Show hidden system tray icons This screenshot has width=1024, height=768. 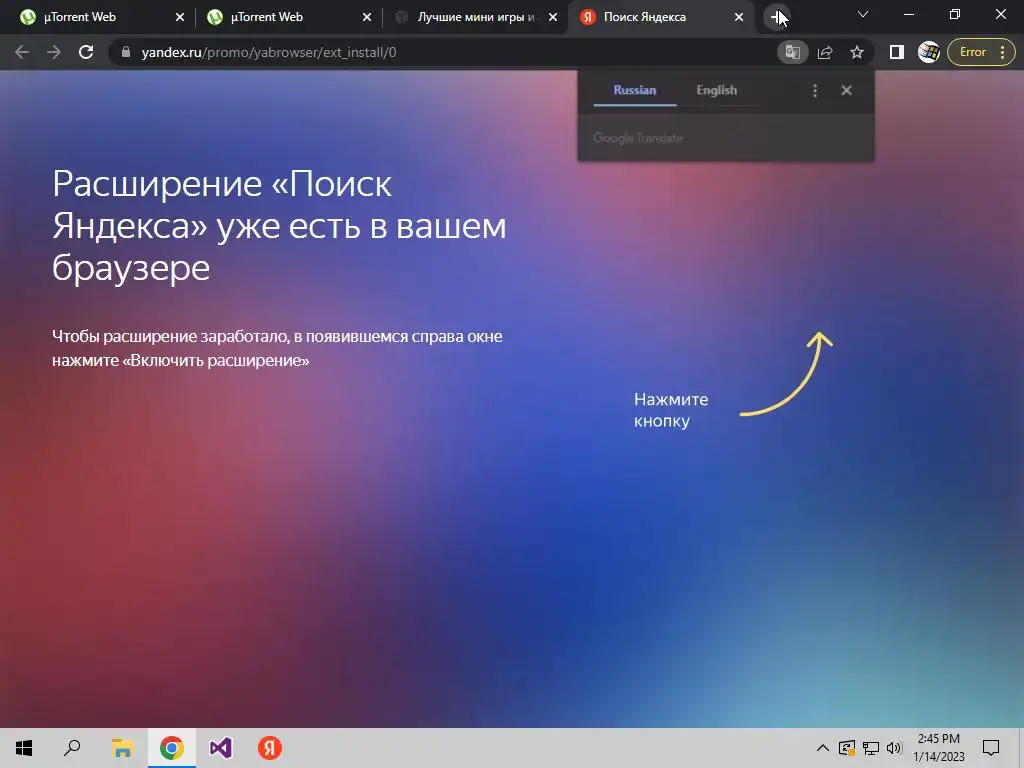click(823, 748)
